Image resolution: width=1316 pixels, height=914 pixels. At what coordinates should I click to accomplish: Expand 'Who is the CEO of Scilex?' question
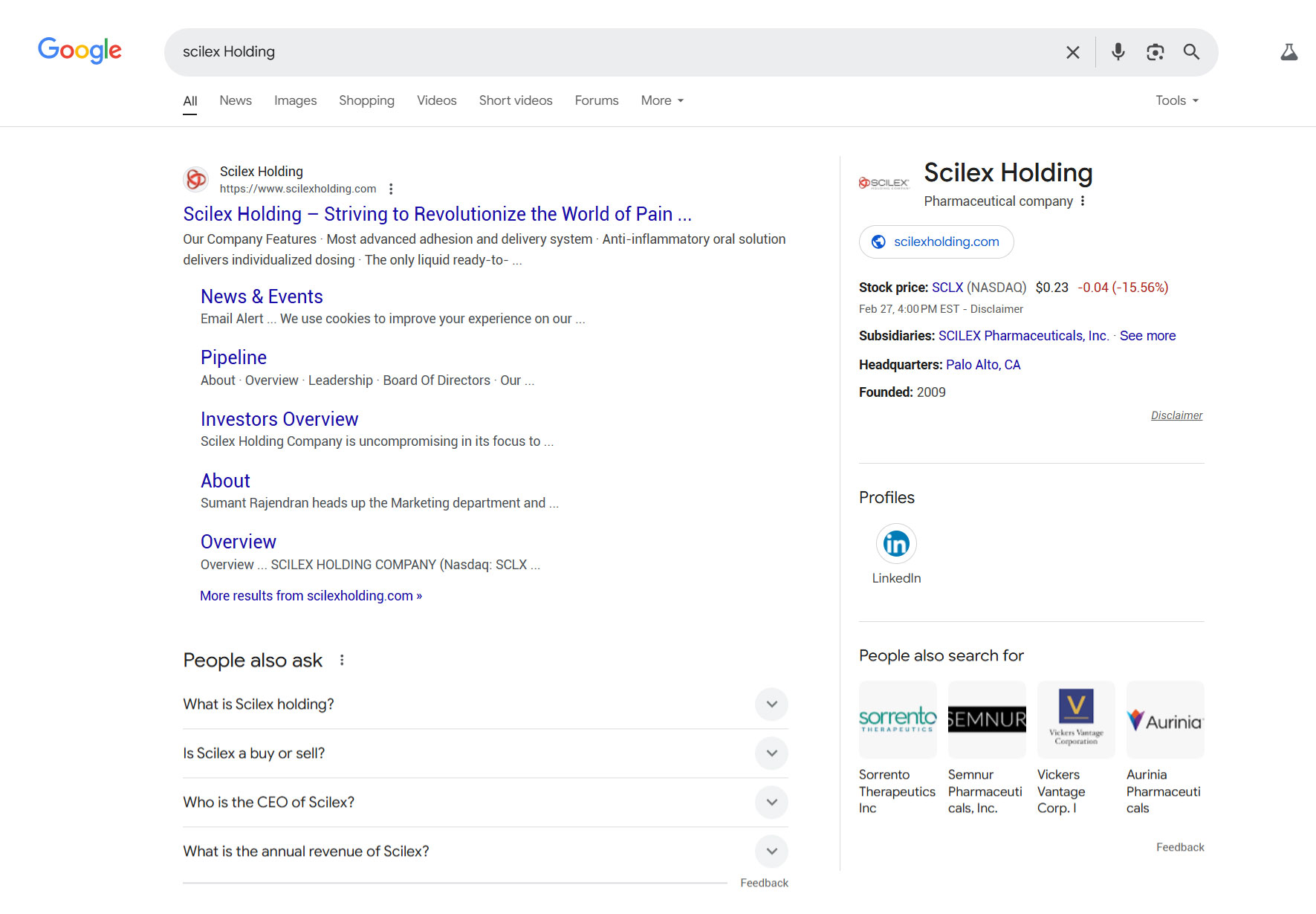tap(485, 803)
